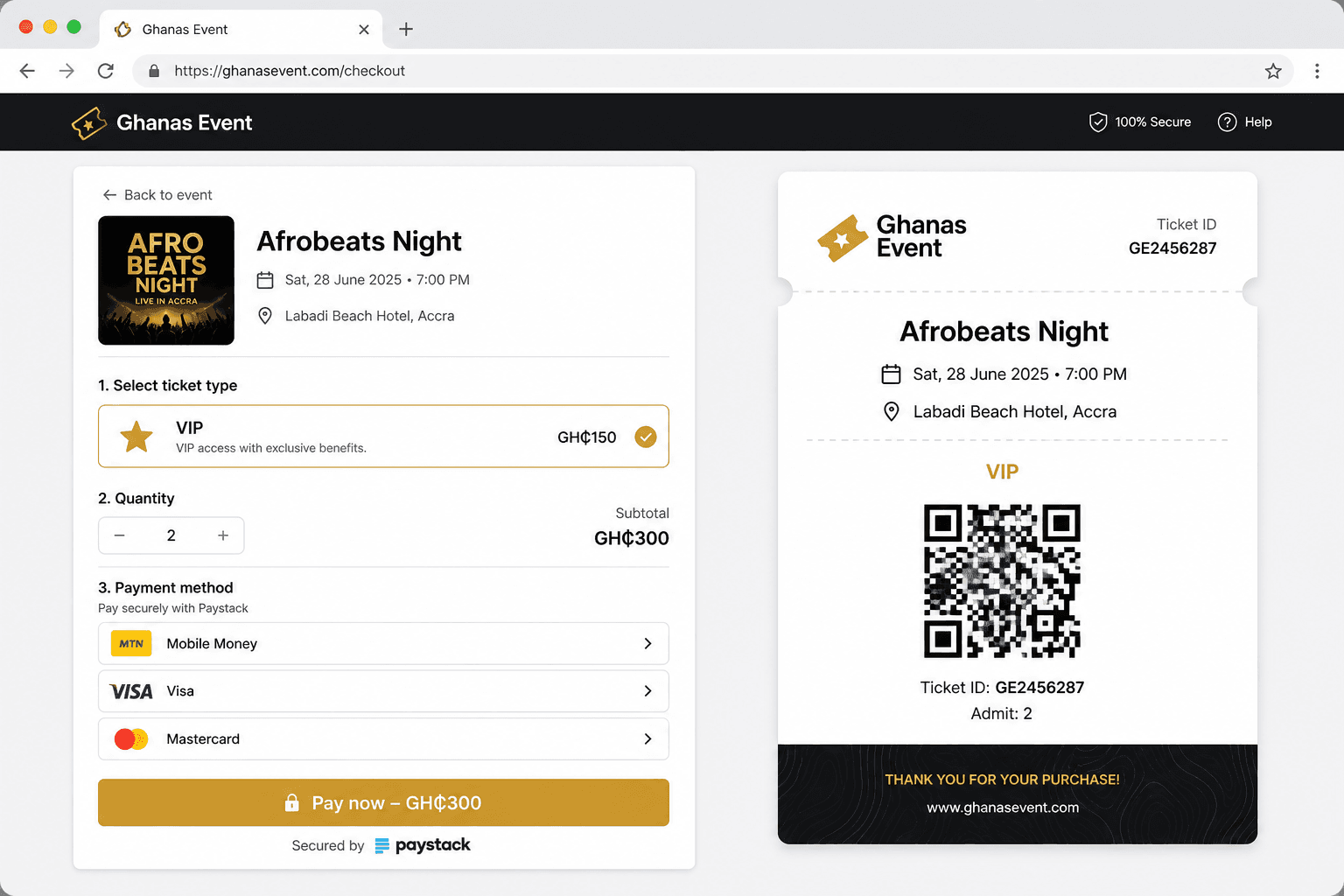
Task: Click the quantity value 2
Action: click(x=171, y=535)
